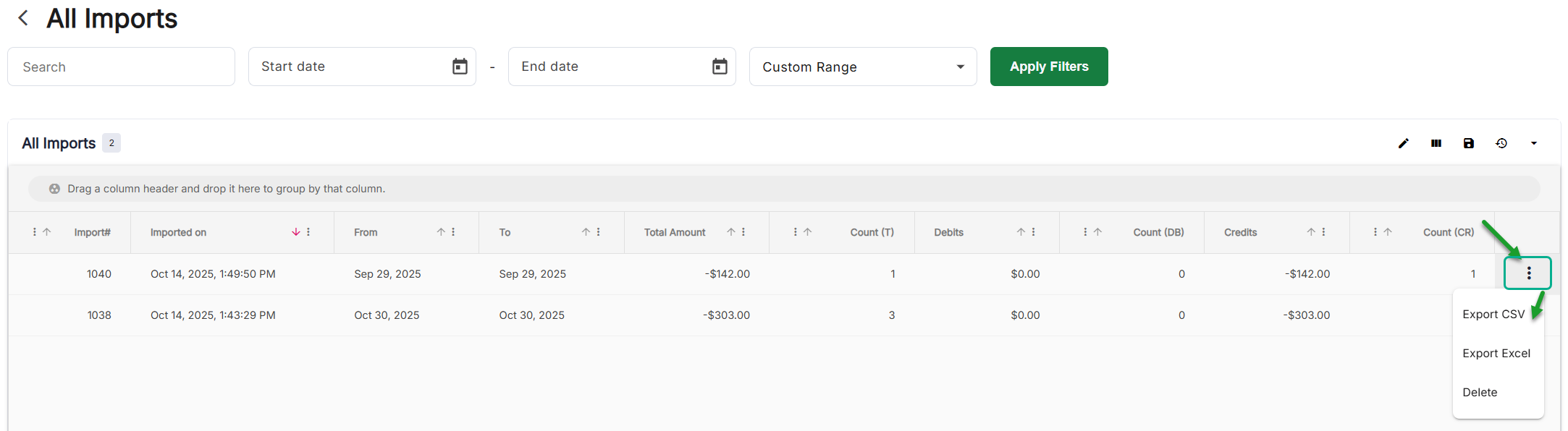Viewport: 1568px width, 431px height.
Task: Click the save layout icon
Action: [x=1469, y=143]
